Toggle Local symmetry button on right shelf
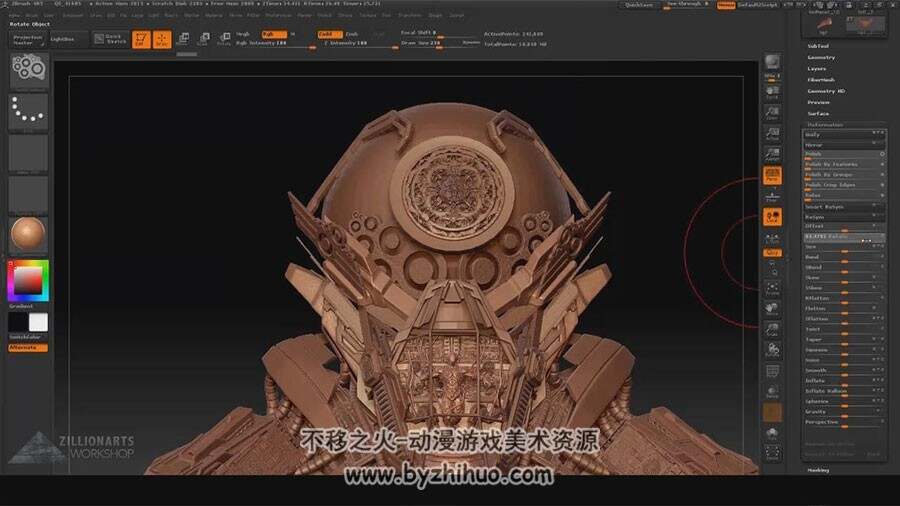Screen dimensions: 900x506 click(x=772, y=217)
